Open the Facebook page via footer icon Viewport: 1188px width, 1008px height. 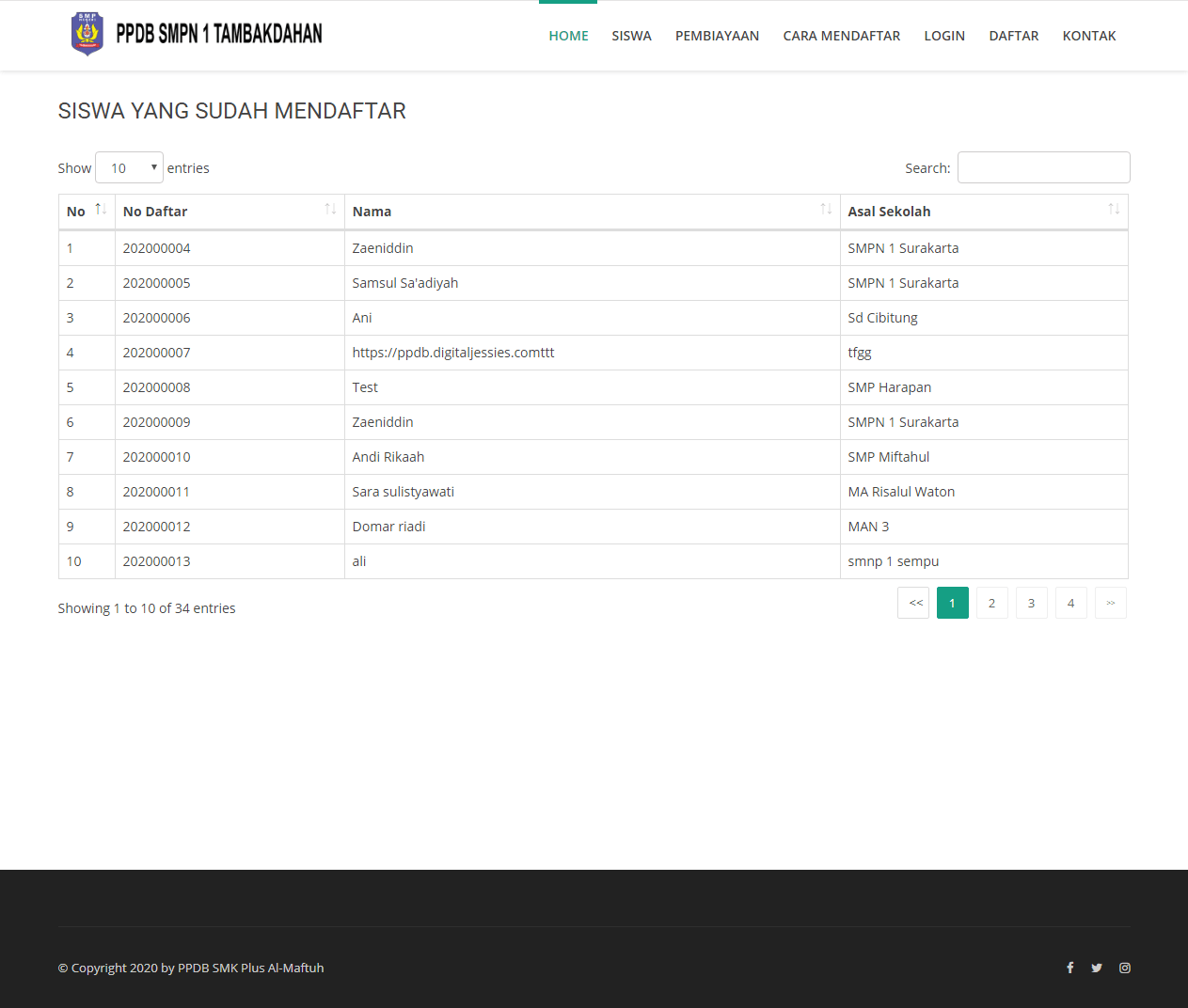1069,968
